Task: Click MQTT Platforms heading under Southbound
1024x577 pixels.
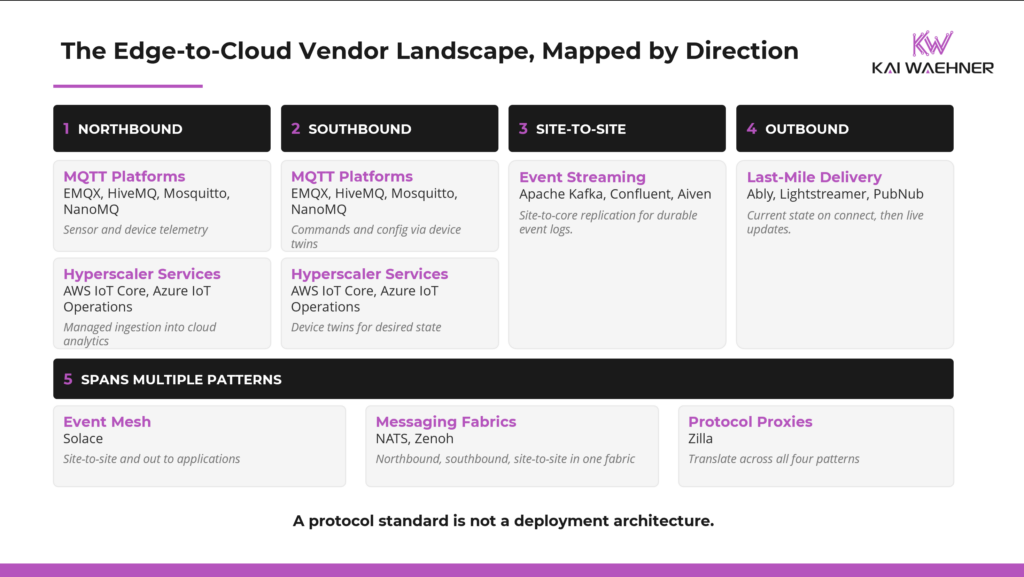Action: coord(352,176)
